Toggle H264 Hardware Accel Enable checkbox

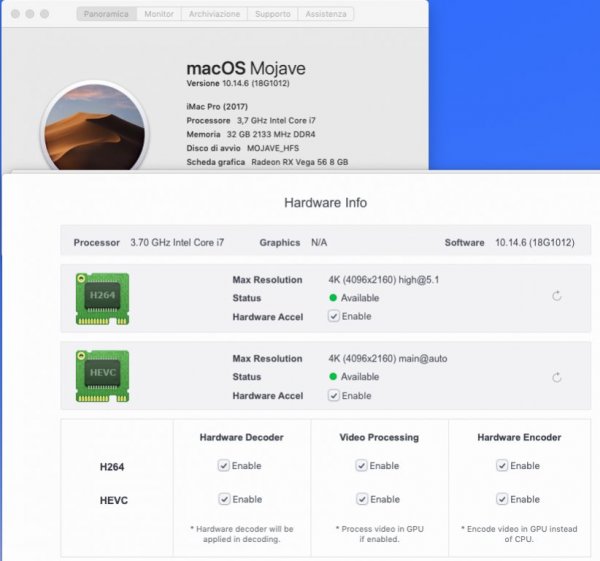pos(333,316)
